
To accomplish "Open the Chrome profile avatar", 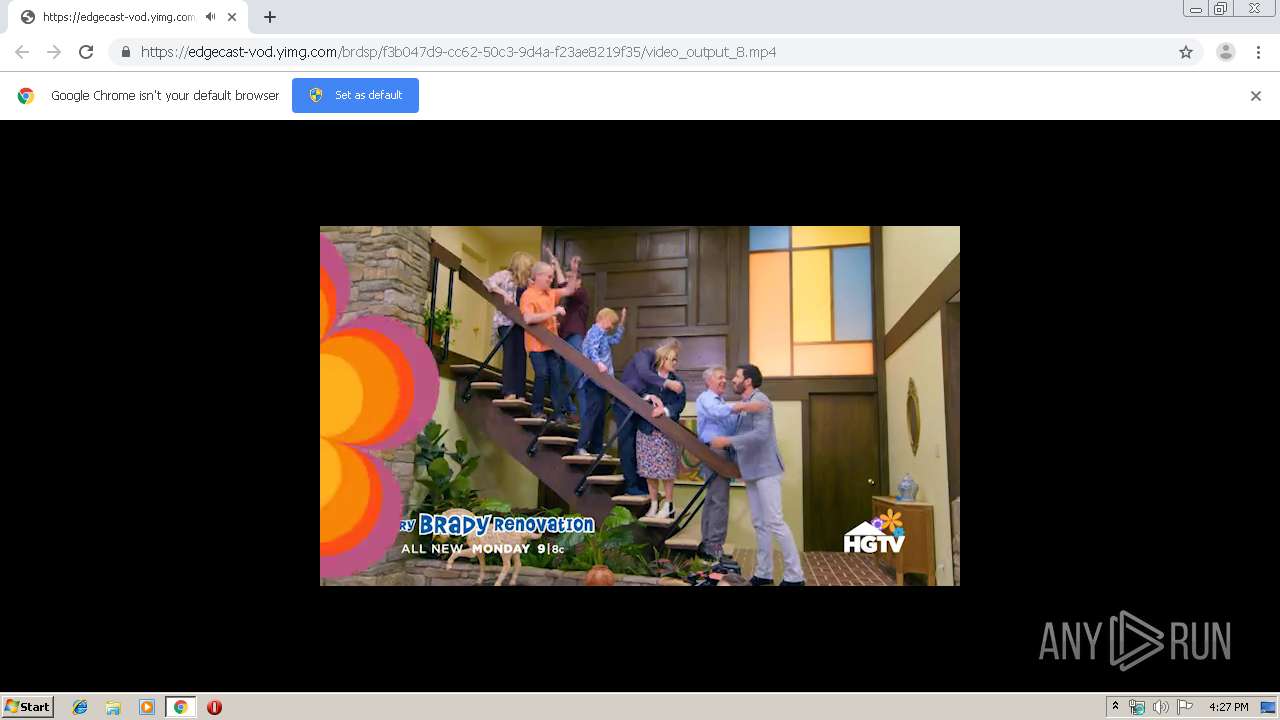I will tap(1226, 52).
